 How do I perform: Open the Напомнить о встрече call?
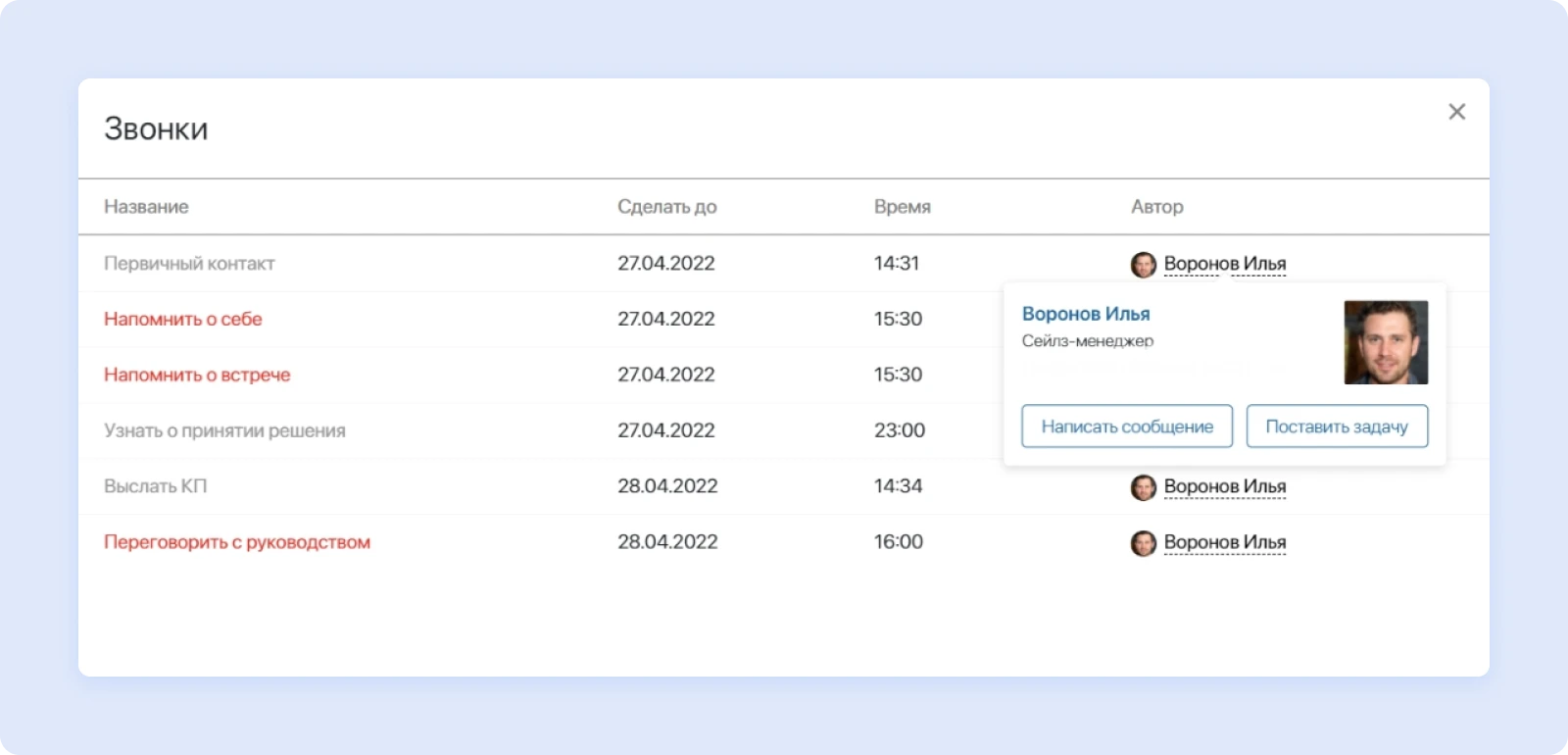(x=197, y=375)
